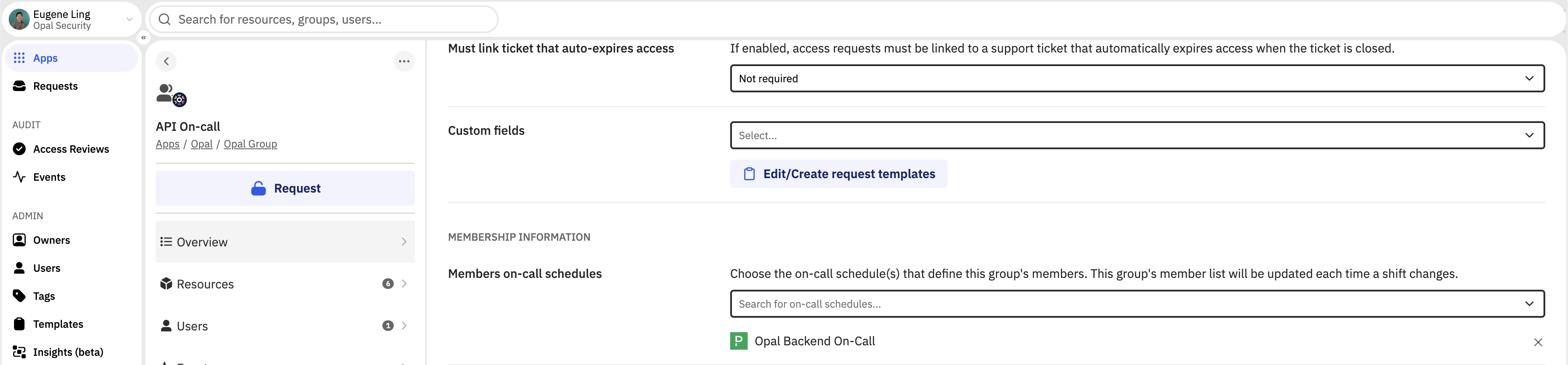Click the back arrow icon
The width and height of the screenshot is (1568, 365).
coord(166,61)
